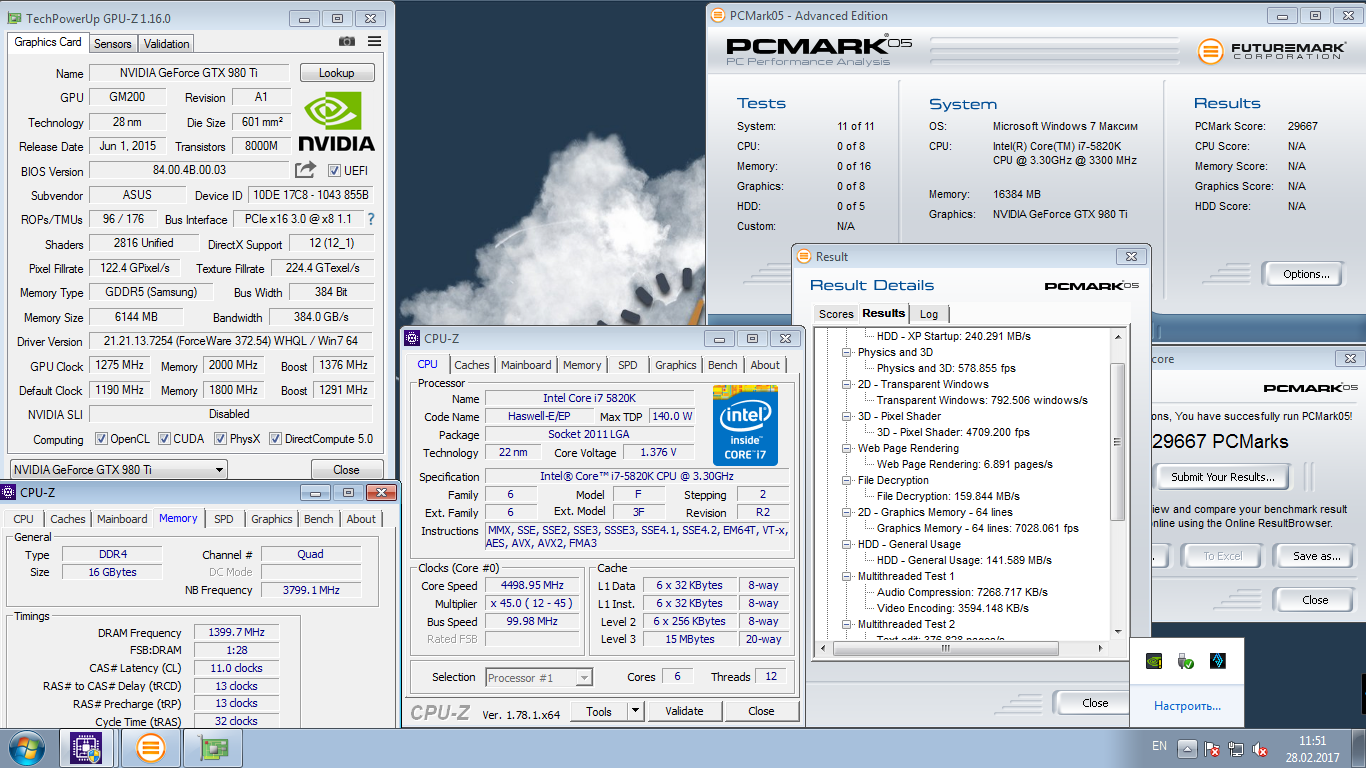Click the Bus Interface question mark icon
This screenshot has width=1366, height=768.
click(371, 219)
